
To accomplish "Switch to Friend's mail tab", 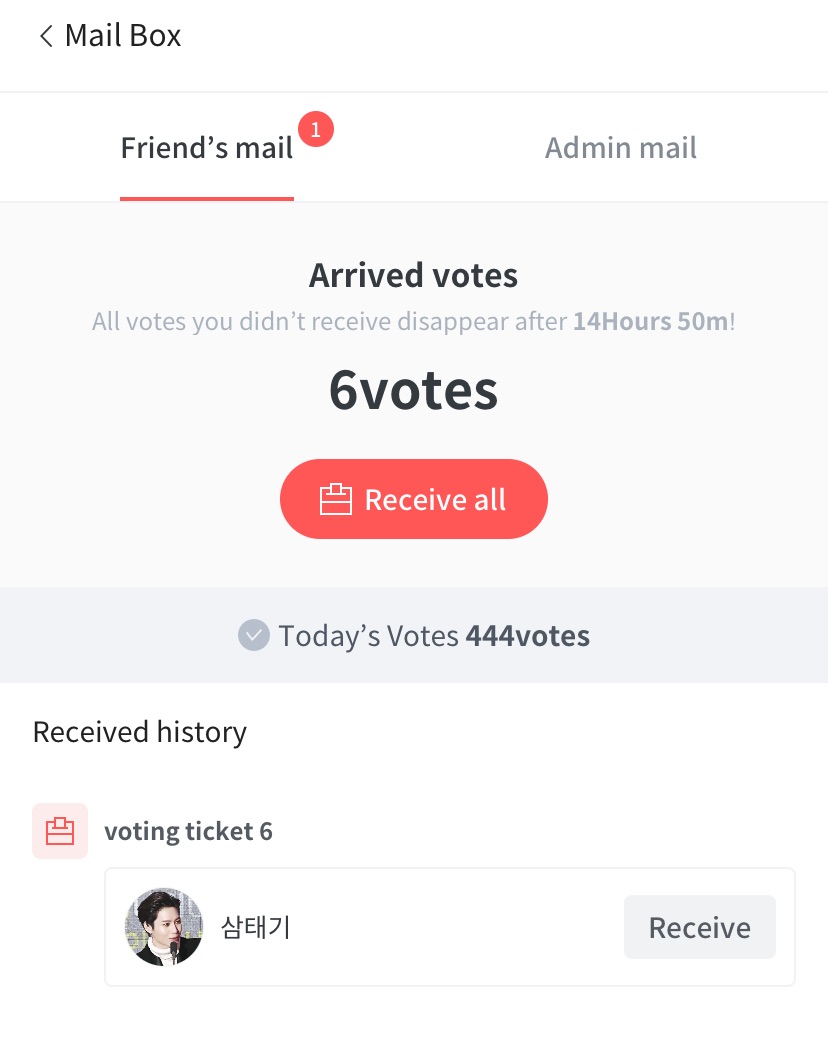I will [206, 148].
